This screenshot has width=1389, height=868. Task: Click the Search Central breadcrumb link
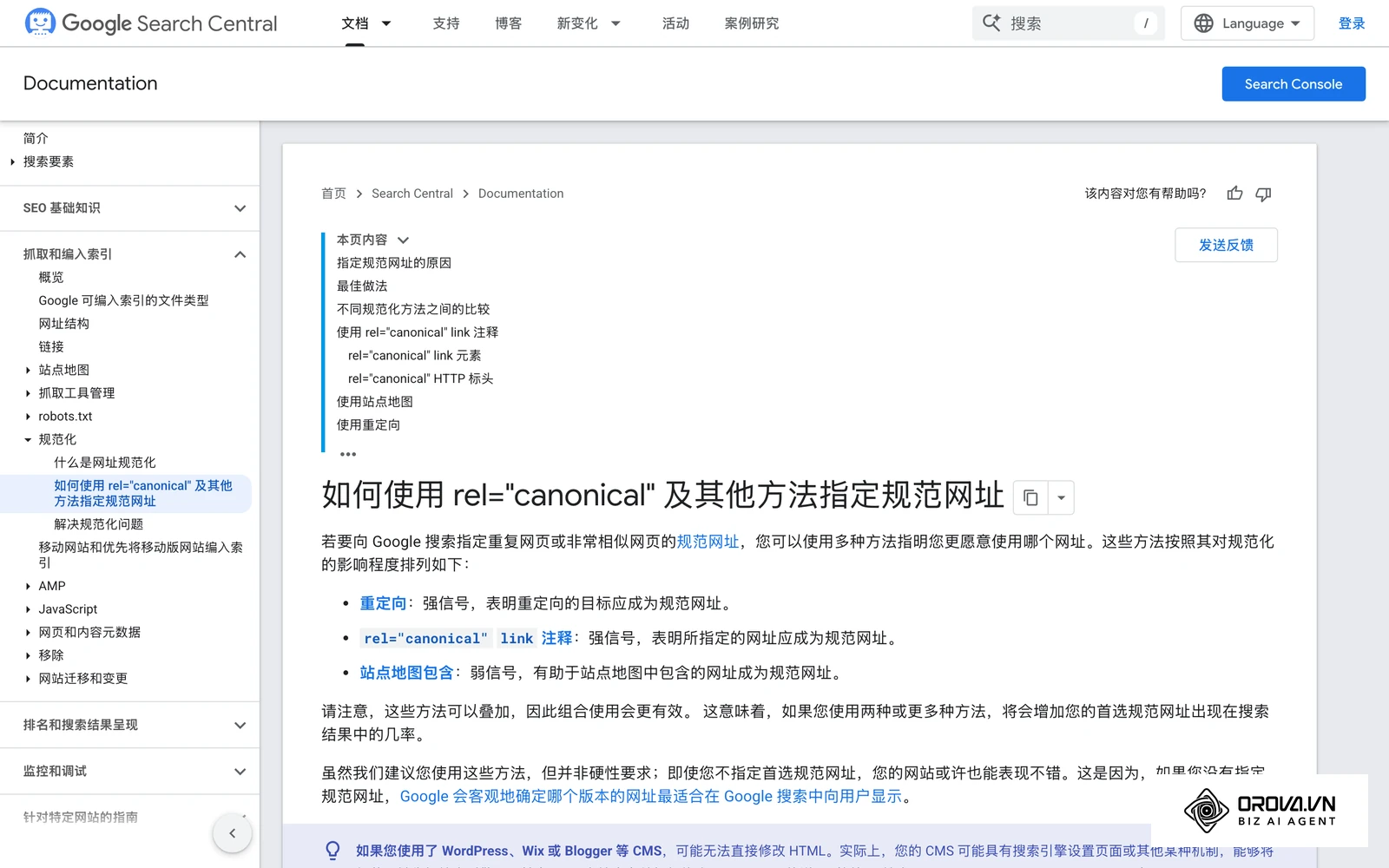(412, 194)
